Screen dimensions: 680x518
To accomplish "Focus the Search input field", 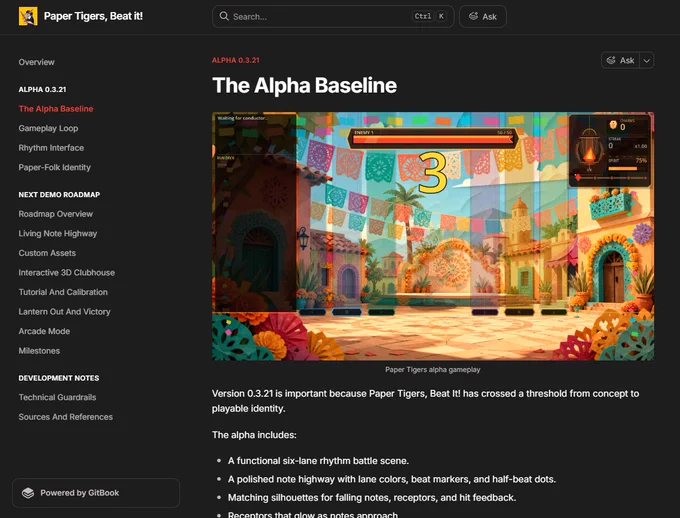I will pyautogui.click(x=333, y=16).
